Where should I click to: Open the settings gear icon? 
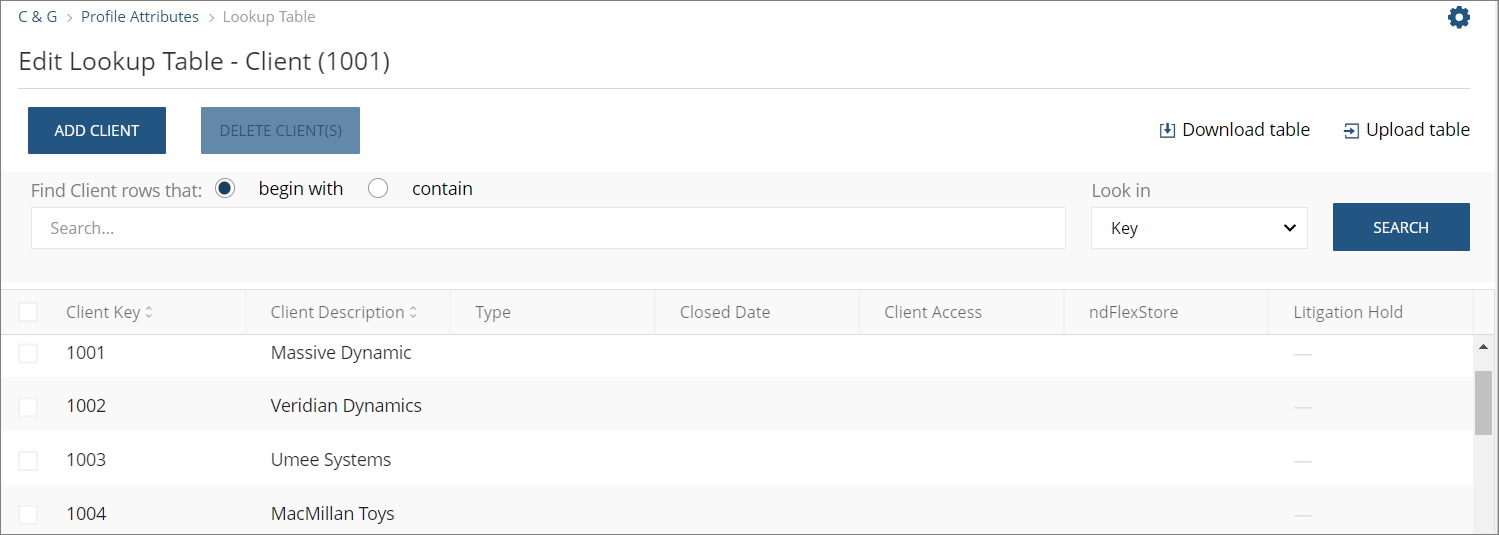1459,17
